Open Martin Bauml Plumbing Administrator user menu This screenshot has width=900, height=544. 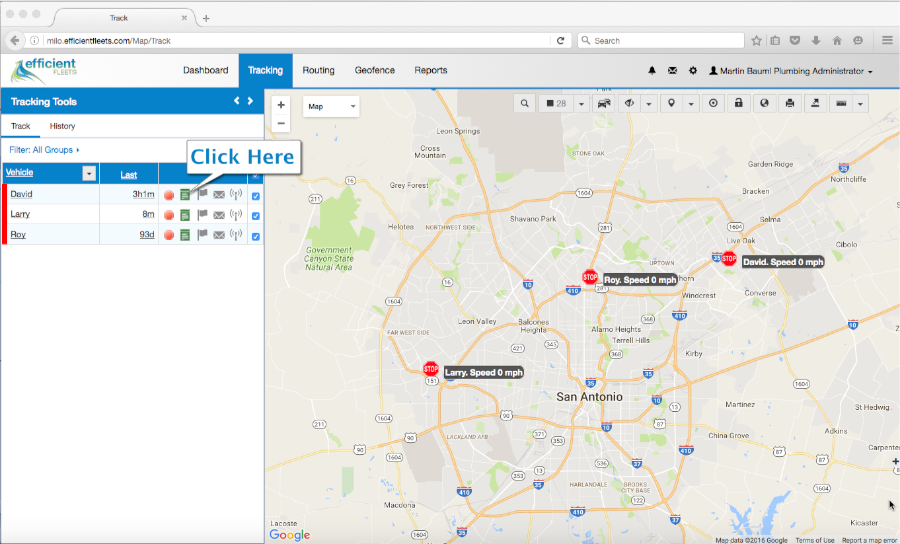coord(791,71)
